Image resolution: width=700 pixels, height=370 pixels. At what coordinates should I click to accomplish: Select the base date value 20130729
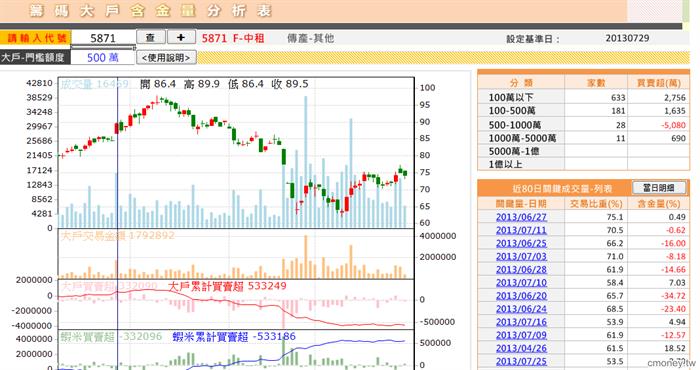(x=627, y=38)
